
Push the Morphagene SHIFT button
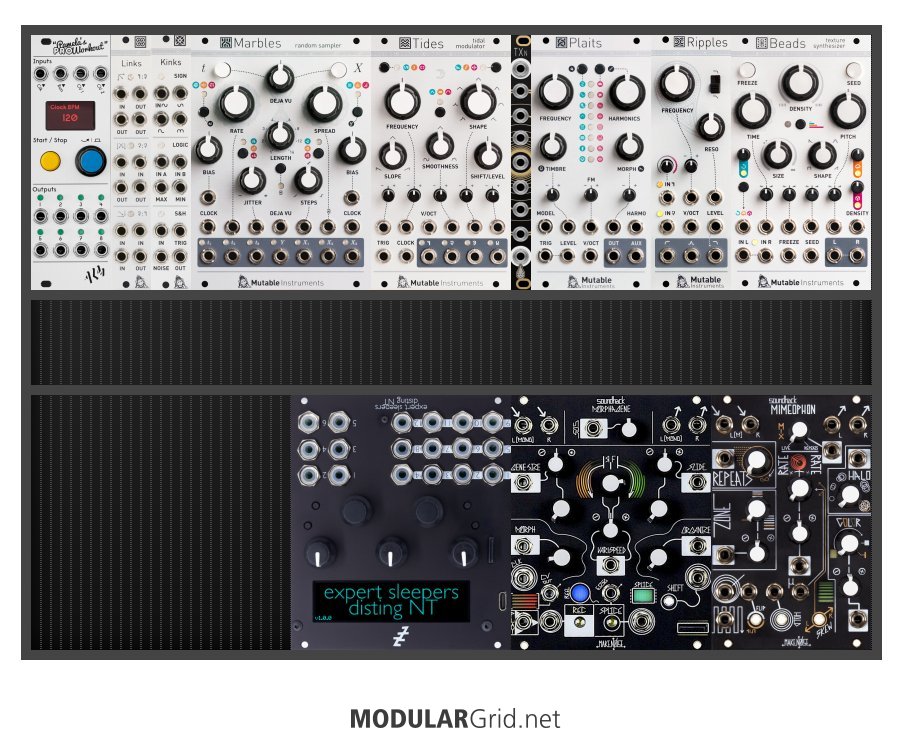[669, 602]
